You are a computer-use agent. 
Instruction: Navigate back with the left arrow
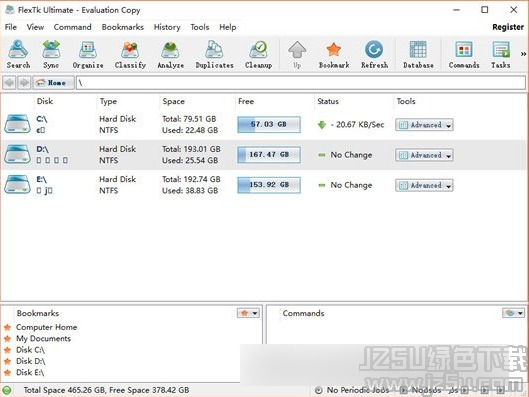click(x=9, y=83)
